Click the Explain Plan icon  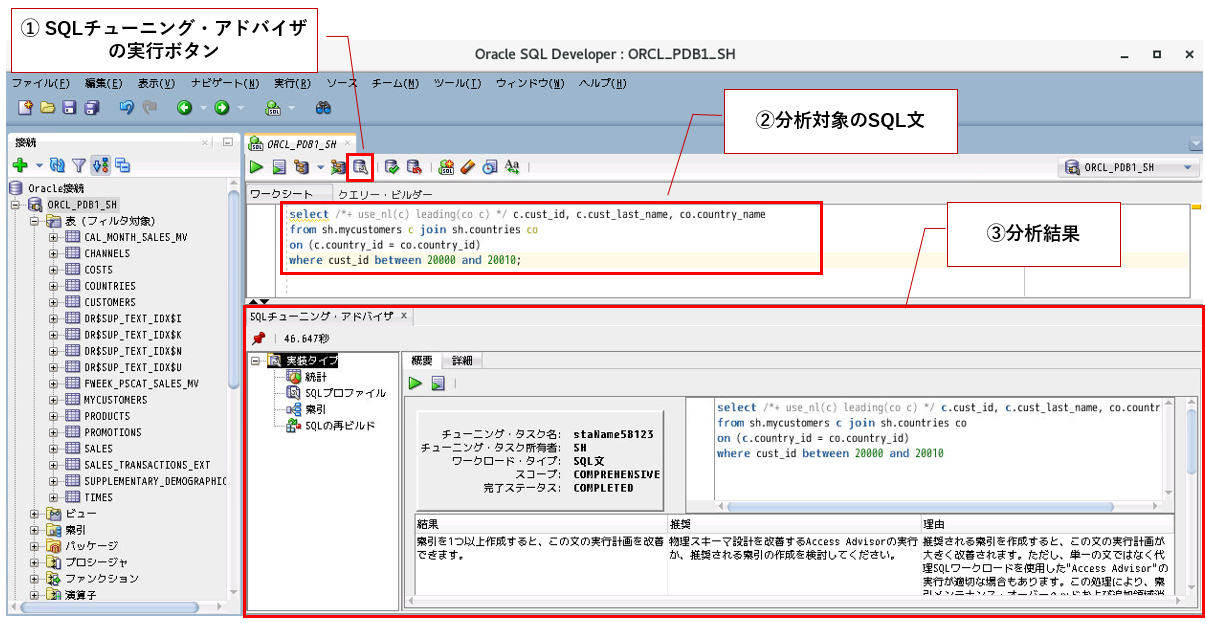[x=301, y=168]
